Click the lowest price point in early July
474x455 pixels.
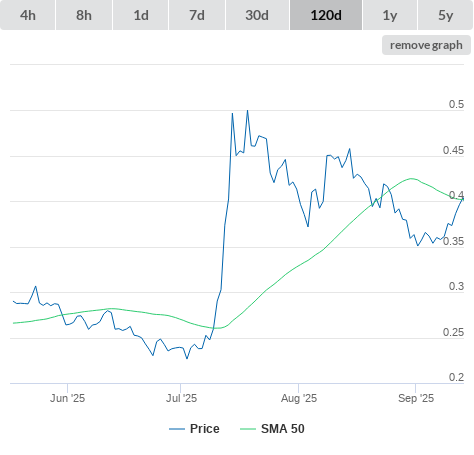[x=187, y=359]
